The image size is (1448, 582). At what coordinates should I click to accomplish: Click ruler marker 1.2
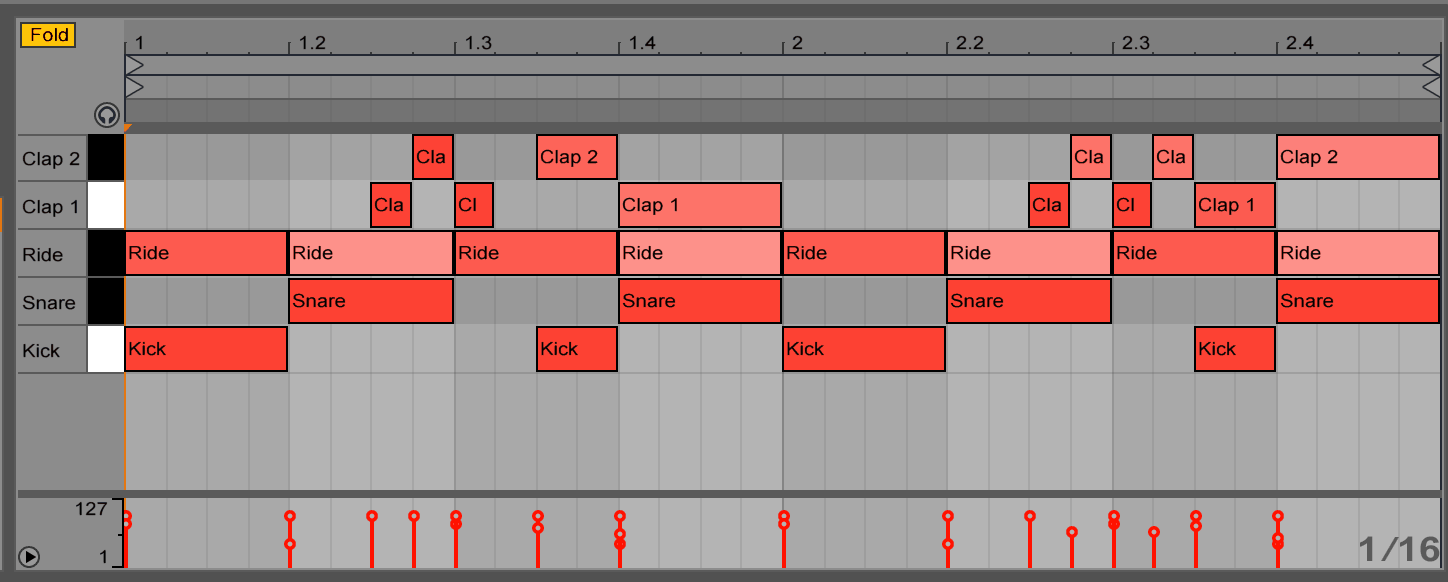(x=312, y=43)
